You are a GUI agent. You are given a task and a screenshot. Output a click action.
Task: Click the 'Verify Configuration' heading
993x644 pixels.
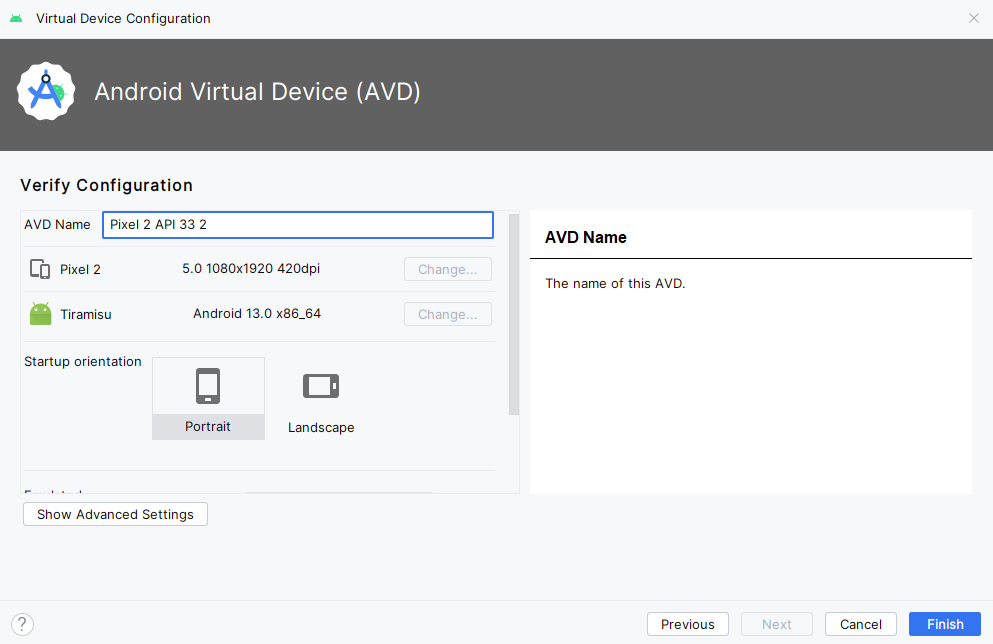tap(106, 185)
